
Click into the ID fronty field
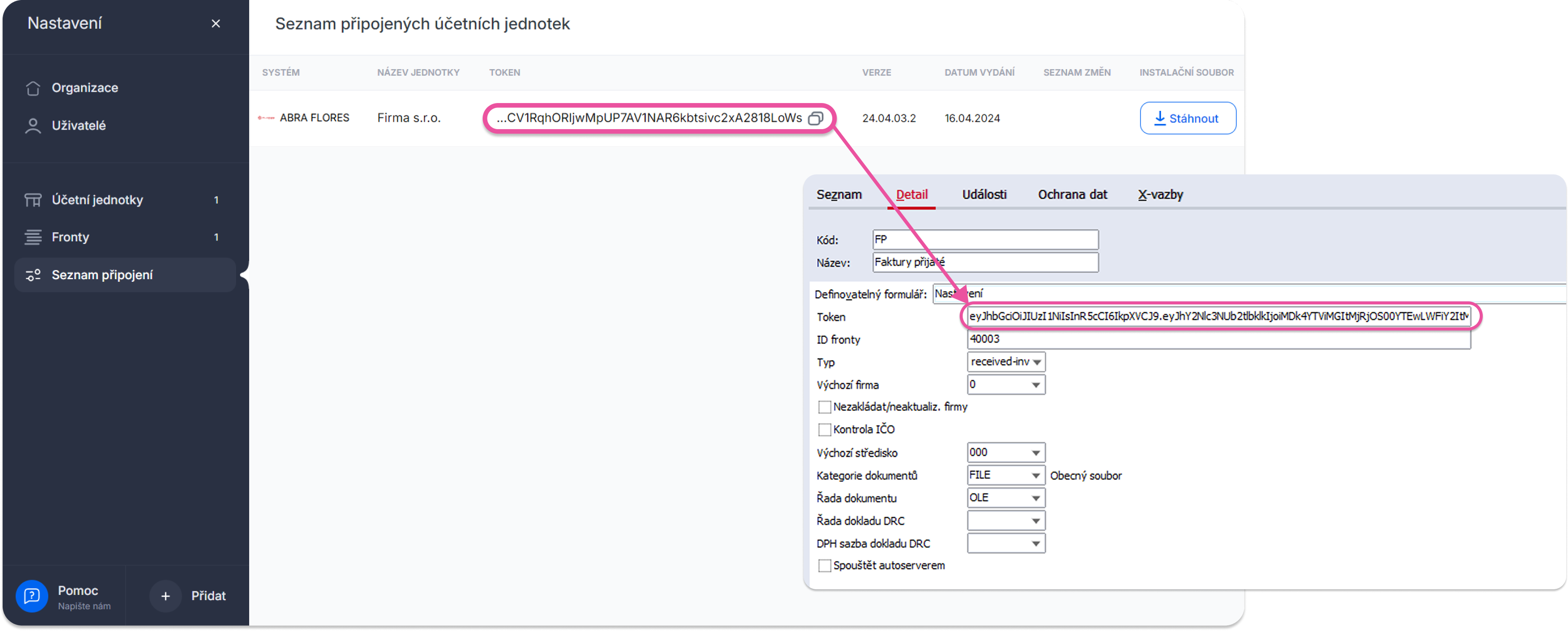pos(1218,340)
